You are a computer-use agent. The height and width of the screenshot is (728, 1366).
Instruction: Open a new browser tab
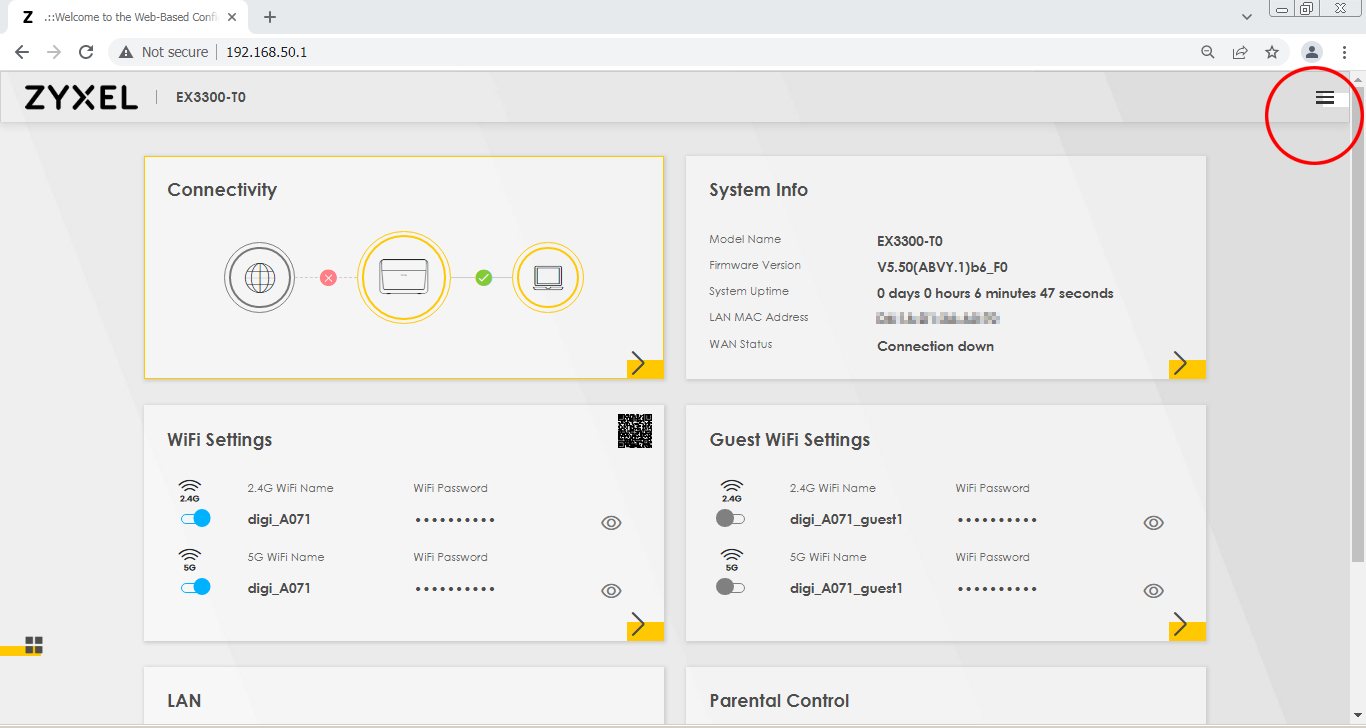tap(270, 17)
